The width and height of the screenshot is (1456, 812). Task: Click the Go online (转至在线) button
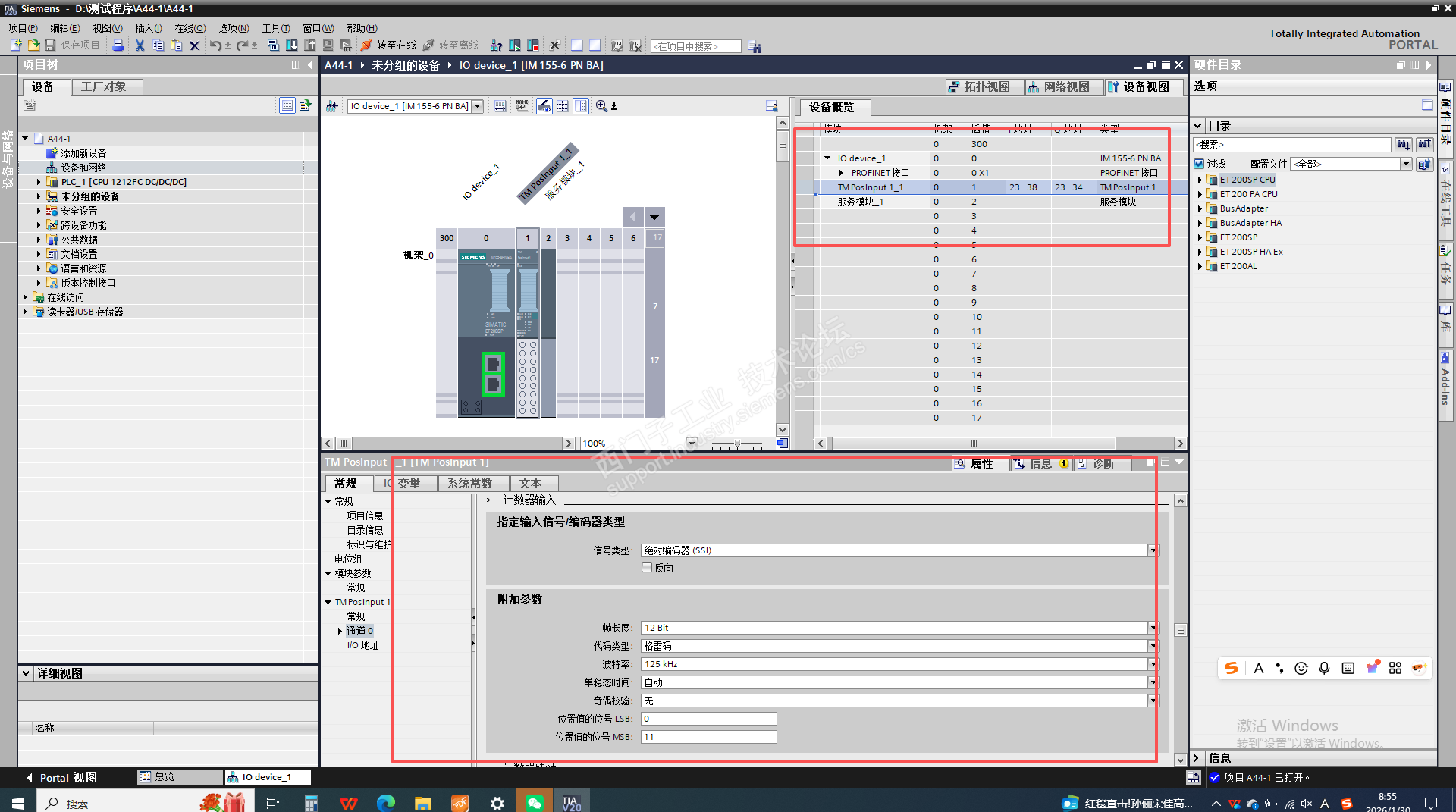coord(388,45)
